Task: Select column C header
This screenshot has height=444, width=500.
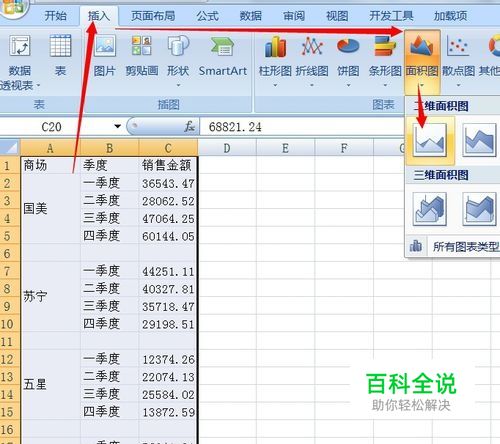Action: 168,148
